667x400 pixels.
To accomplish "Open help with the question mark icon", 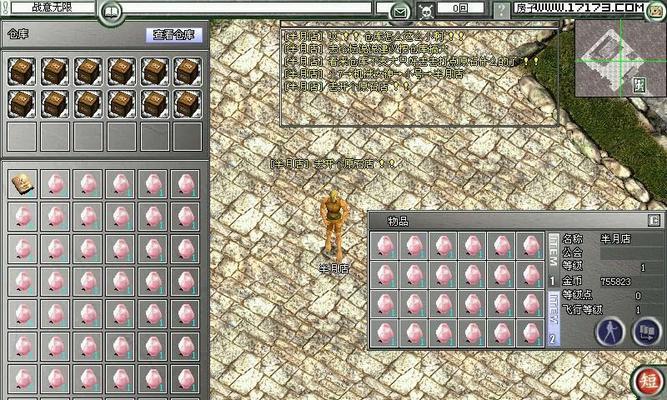I will click(x=501, y=10).
